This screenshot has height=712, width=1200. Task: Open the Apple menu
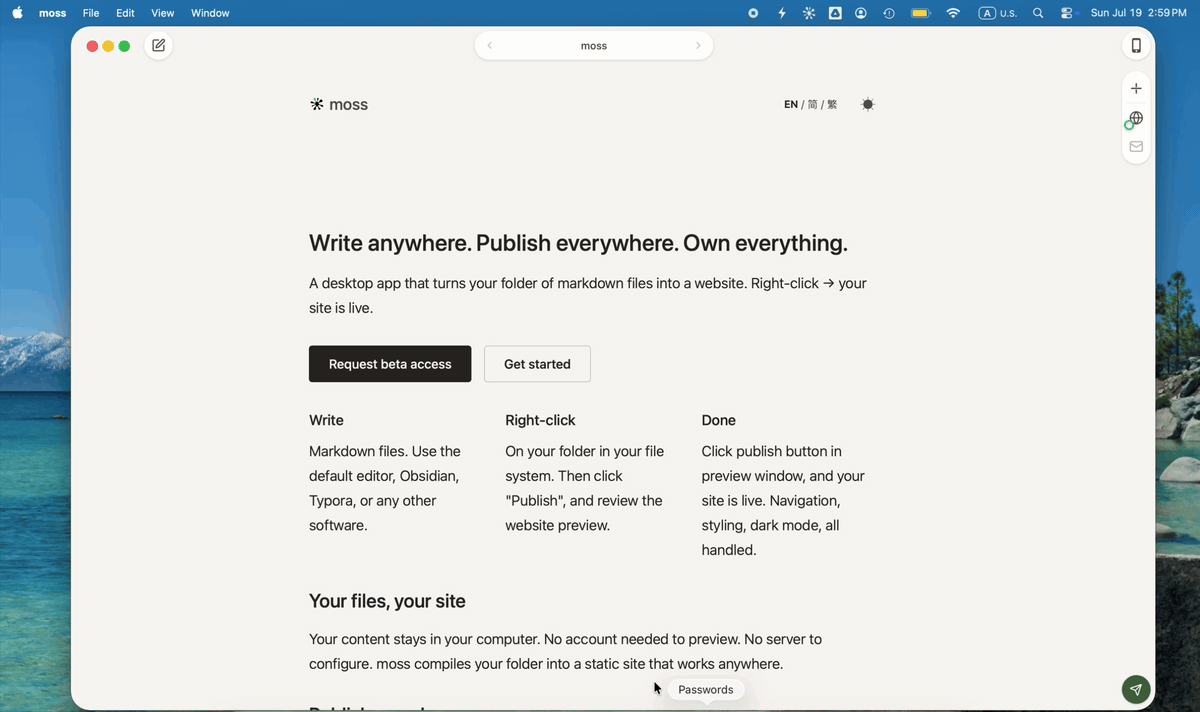(17, 13)
